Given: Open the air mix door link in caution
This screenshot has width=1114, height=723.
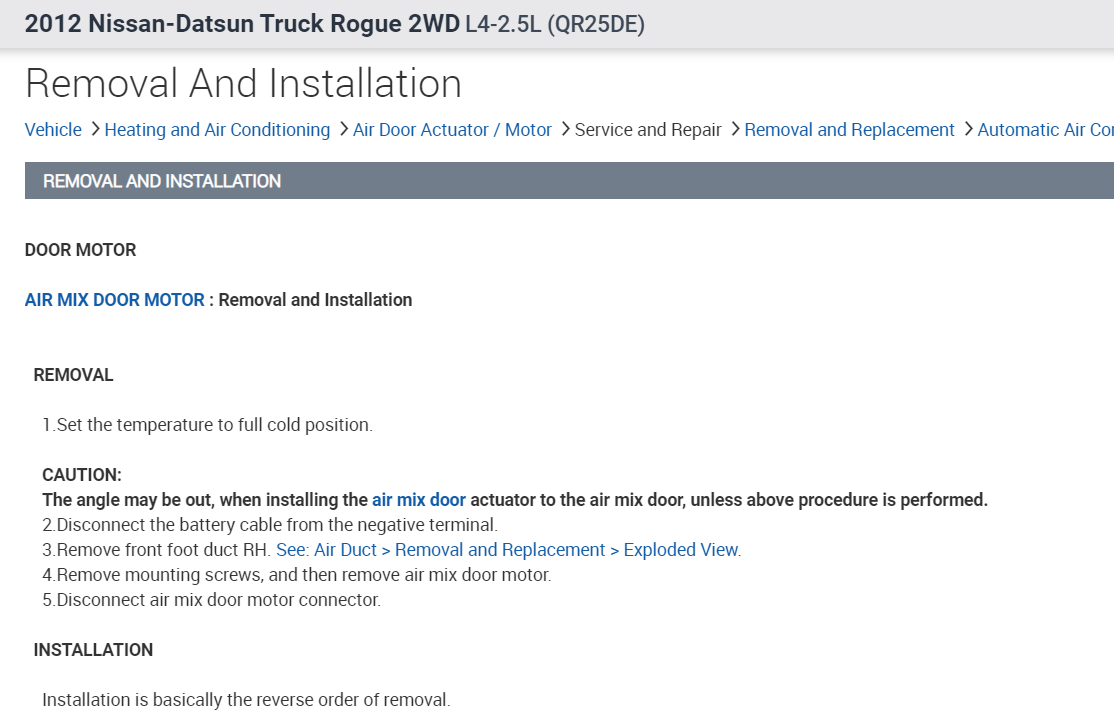Looking at the screenshot, I should pos(418,500).
